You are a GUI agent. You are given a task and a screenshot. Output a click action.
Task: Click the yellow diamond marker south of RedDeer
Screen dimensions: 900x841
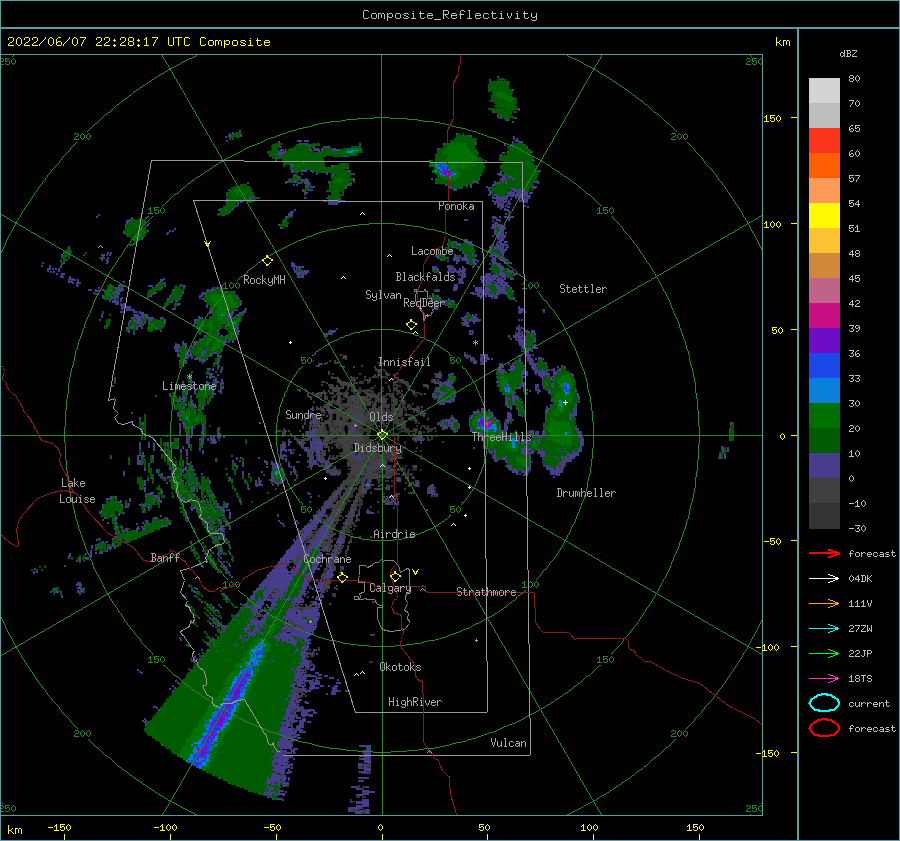[411, 324]
